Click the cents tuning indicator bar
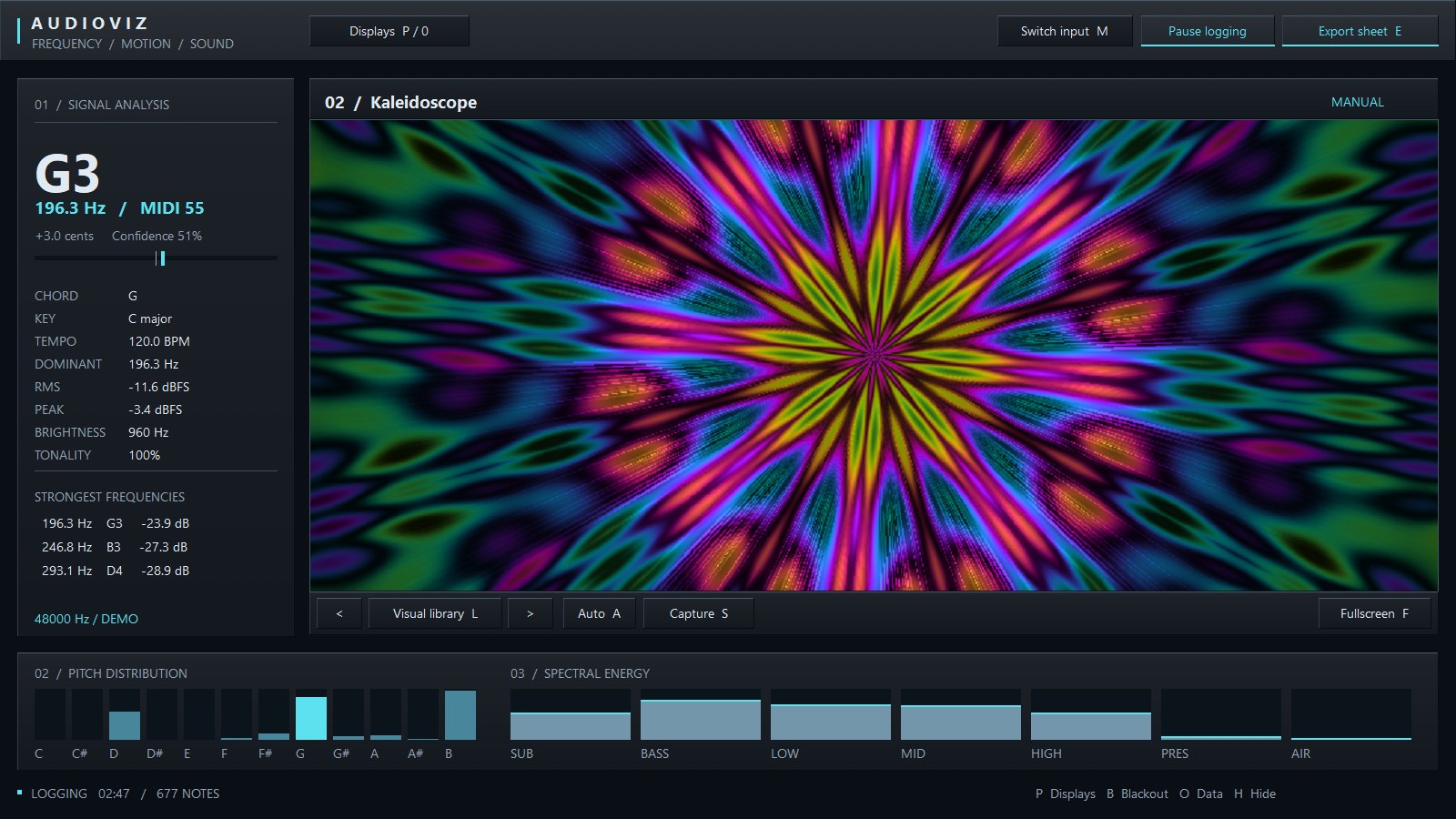1456x819 pixels. pos(156,258)
